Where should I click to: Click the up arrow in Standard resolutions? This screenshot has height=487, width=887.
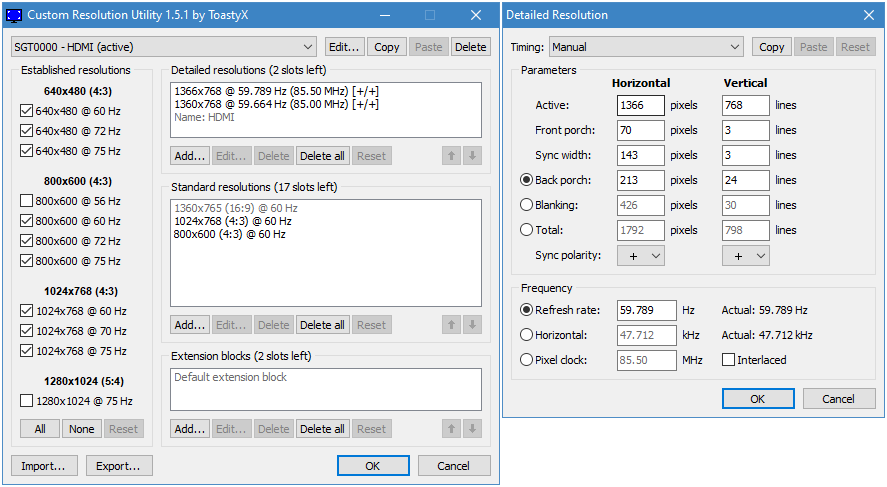451,325
